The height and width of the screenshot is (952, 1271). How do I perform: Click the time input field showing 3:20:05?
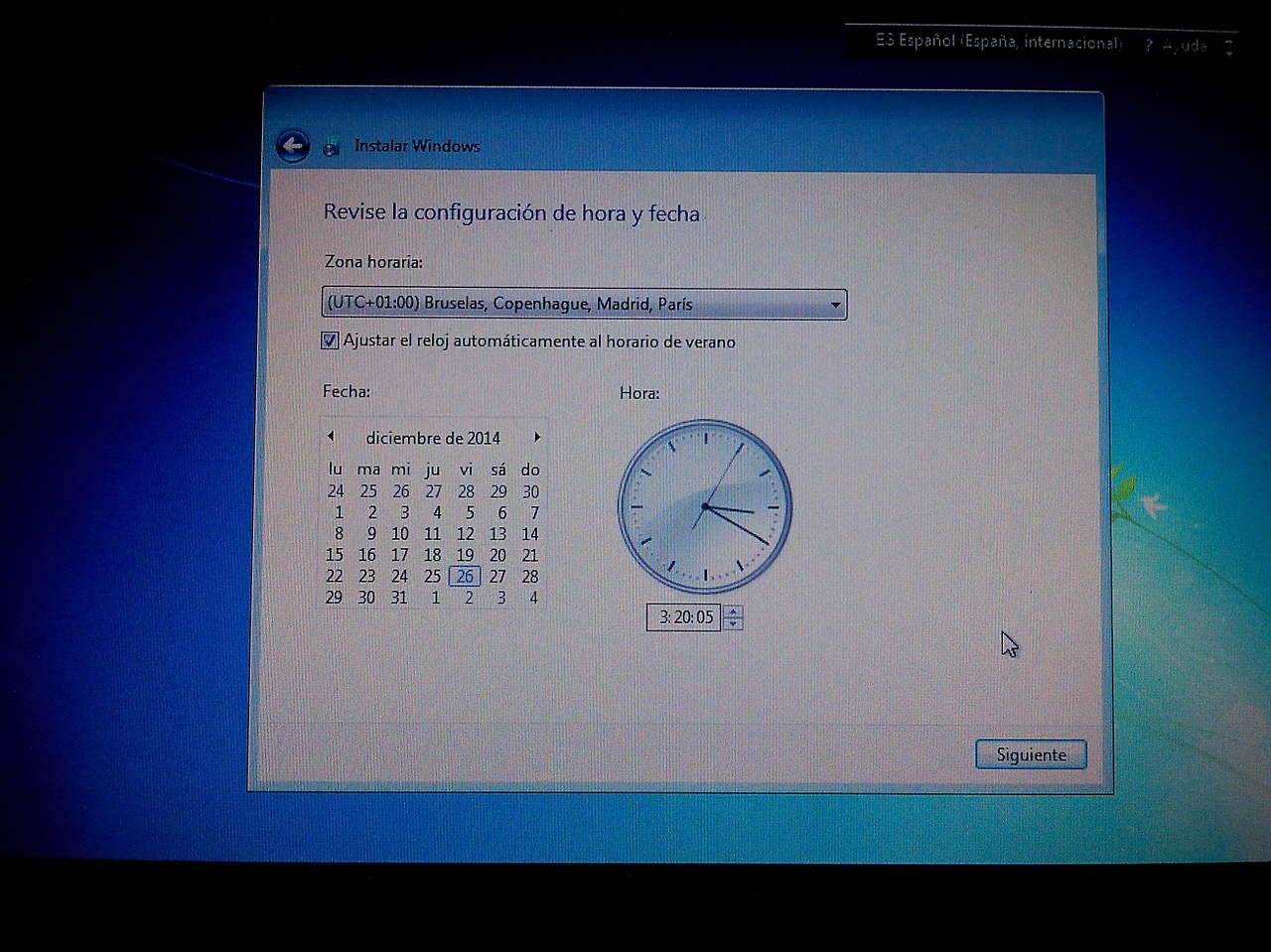point(684,617)
